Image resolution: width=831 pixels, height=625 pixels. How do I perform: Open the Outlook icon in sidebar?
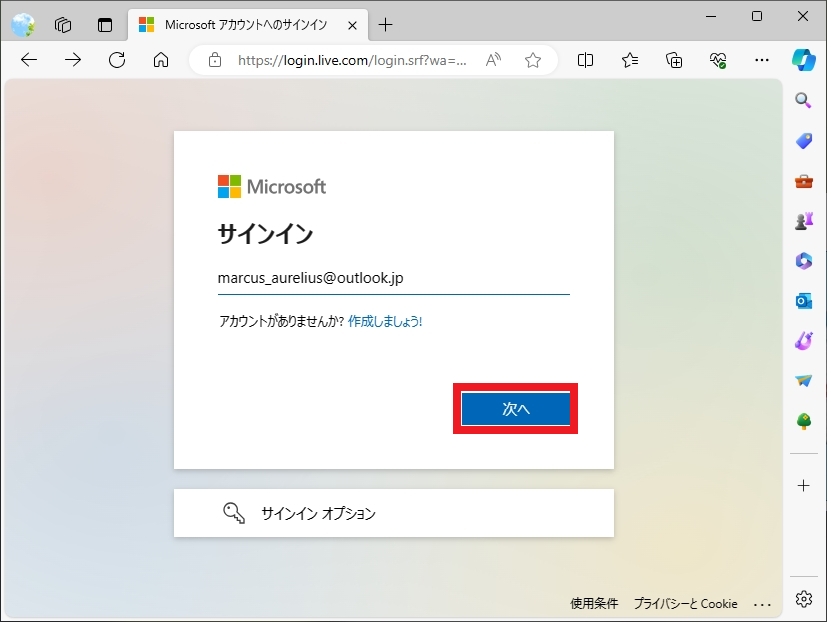tap(803, 301)
